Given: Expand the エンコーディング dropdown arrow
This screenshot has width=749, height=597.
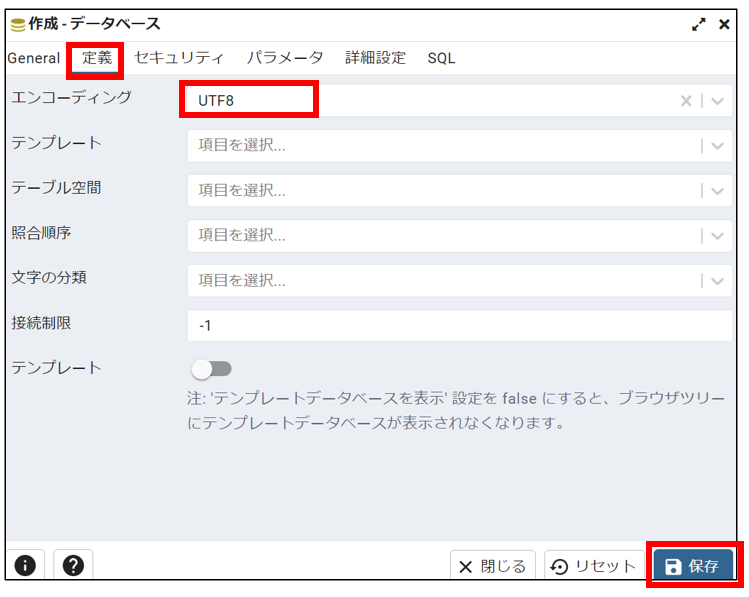Looking at the screenshot, I should point(717,101).
